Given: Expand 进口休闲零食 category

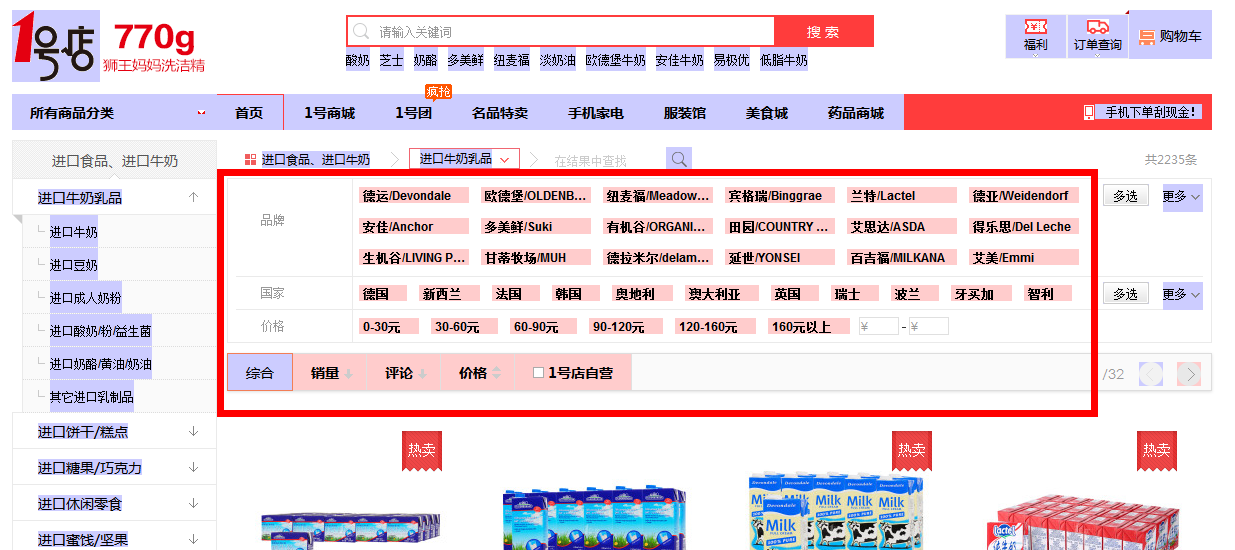Looking at the screenshot, I should click(x=193, y=503).
